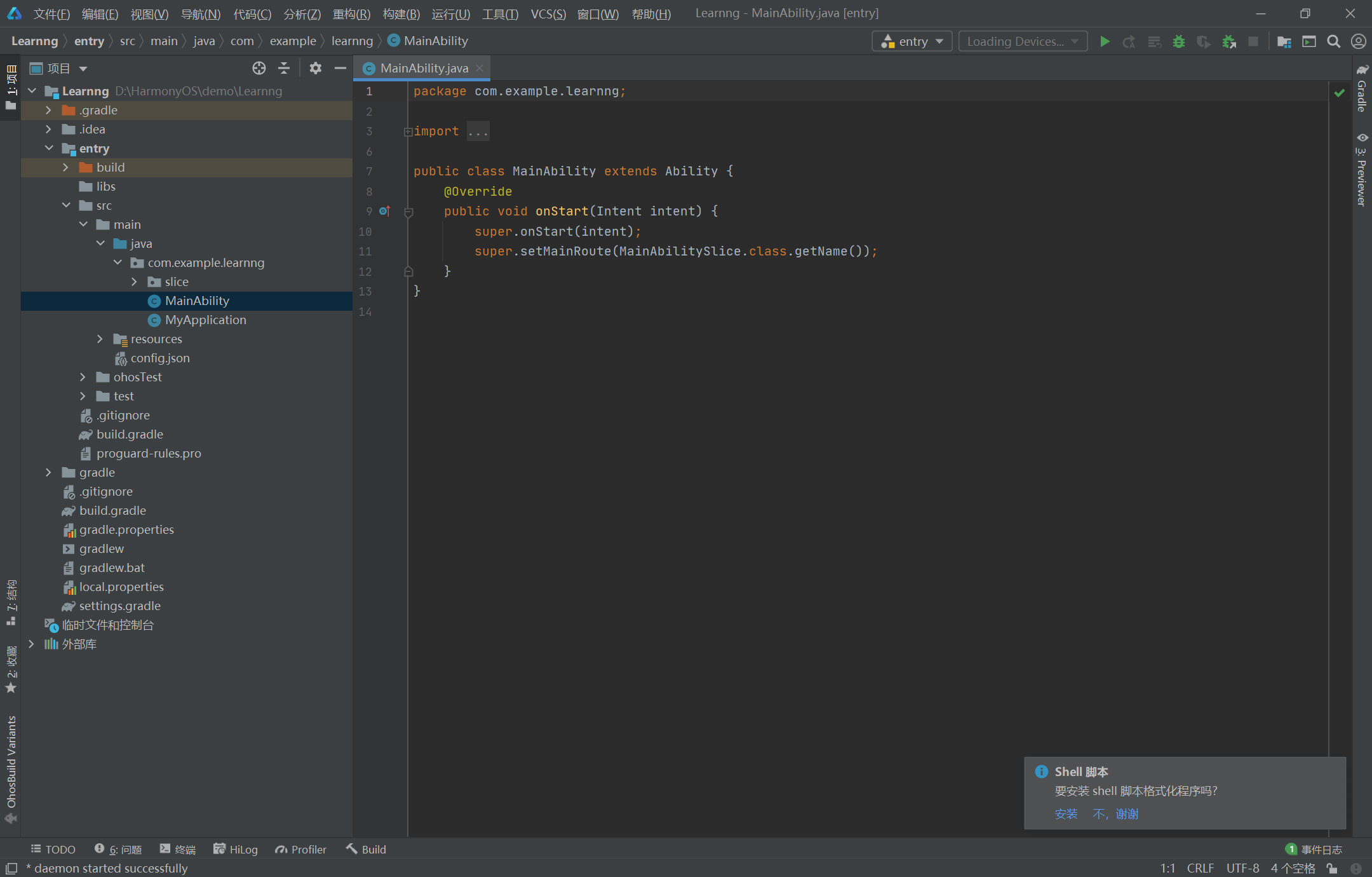
Task: Click UTF-8 encoding in status bar
Action: pos(1242,868)
